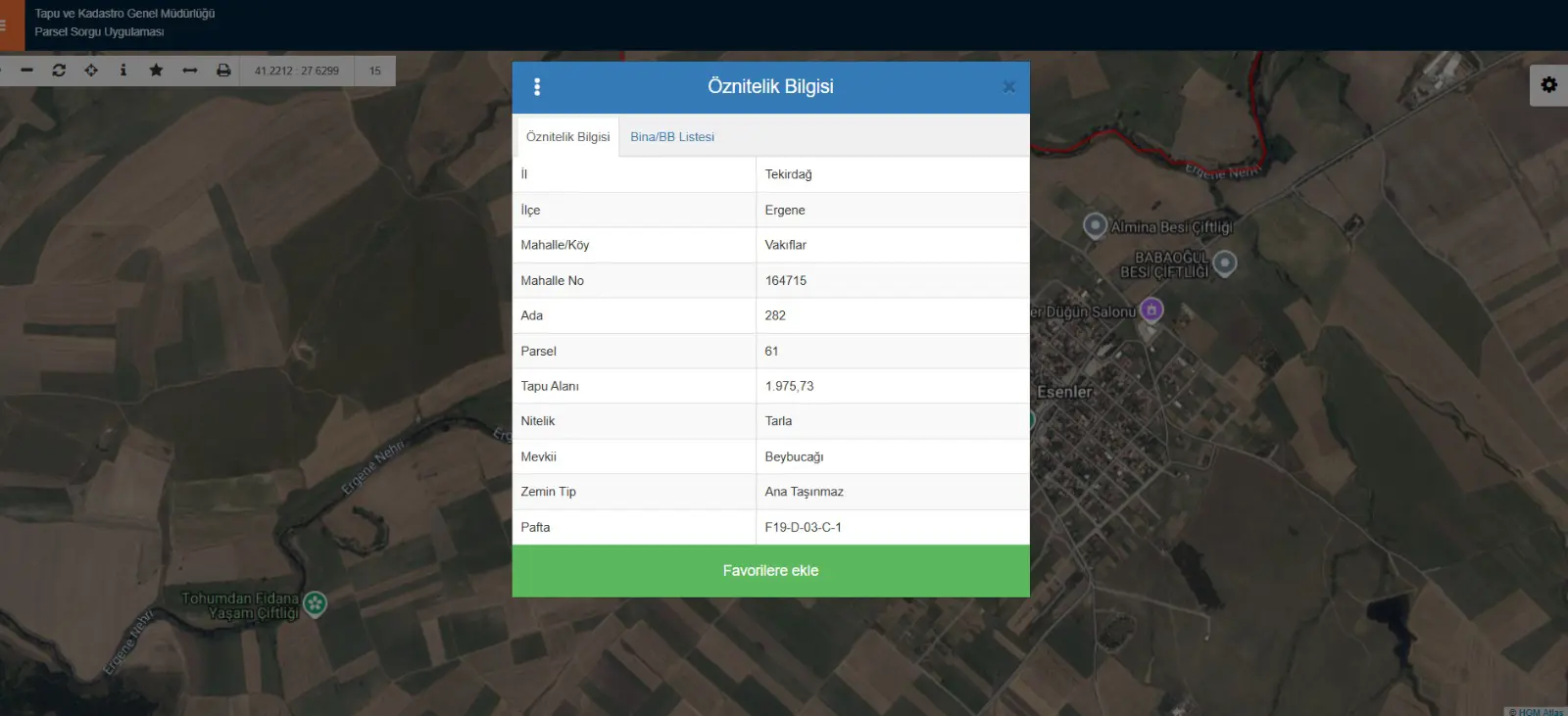Click the Zemin Tip value Ana Taşınmaz

(x=805, y=492)
